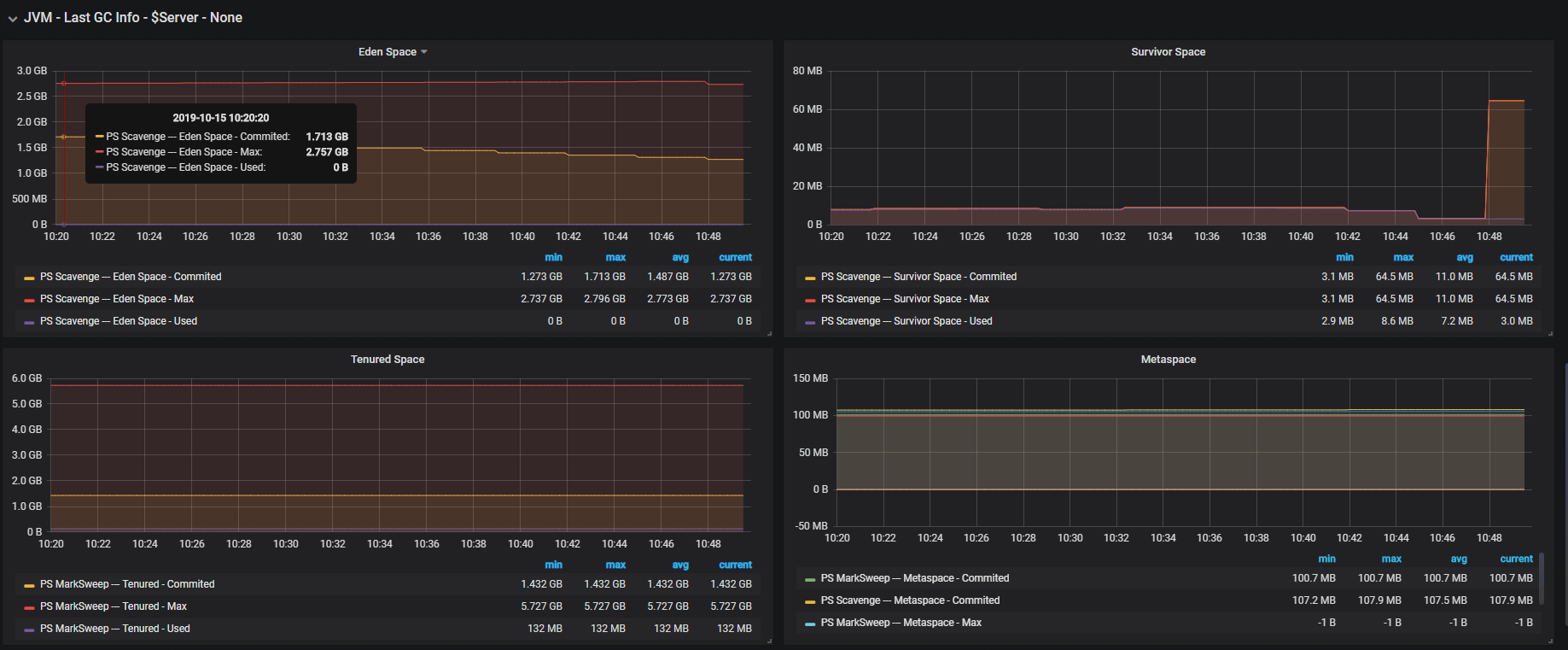Viewport: 1568px width, 650px height.
Task: Toggle PS Scavenge Metaspace - Commited series
Action: point(910,600)
